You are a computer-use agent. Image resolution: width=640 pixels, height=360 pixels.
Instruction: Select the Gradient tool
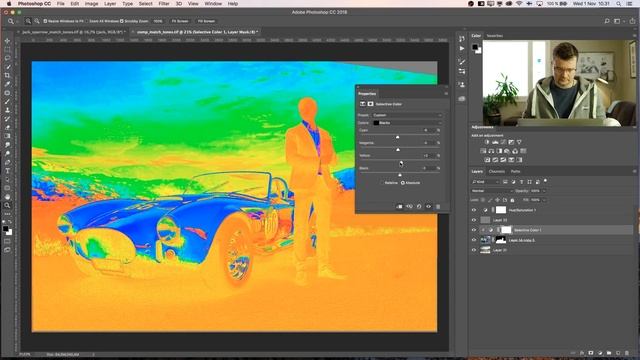pyautogui.click(x=7, y=136)
